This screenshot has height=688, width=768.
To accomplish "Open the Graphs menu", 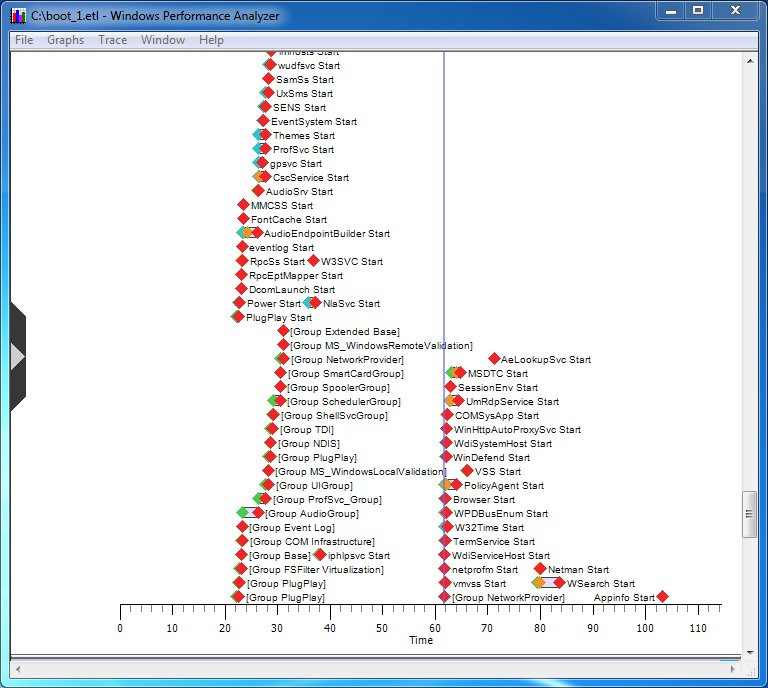I will click(x=65, y=40).
